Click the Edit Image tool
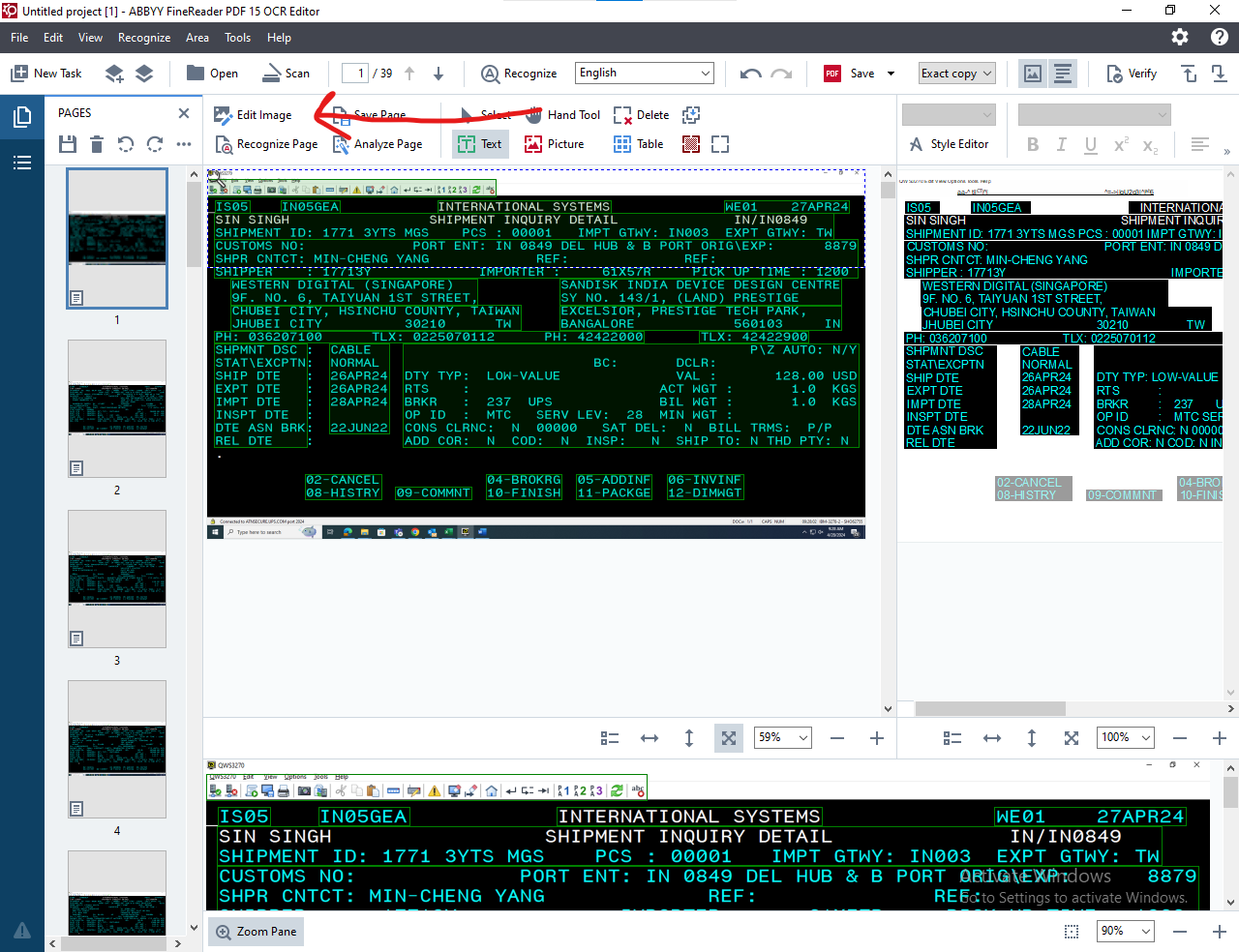1239x952 pixels. [x=253, y=115]
